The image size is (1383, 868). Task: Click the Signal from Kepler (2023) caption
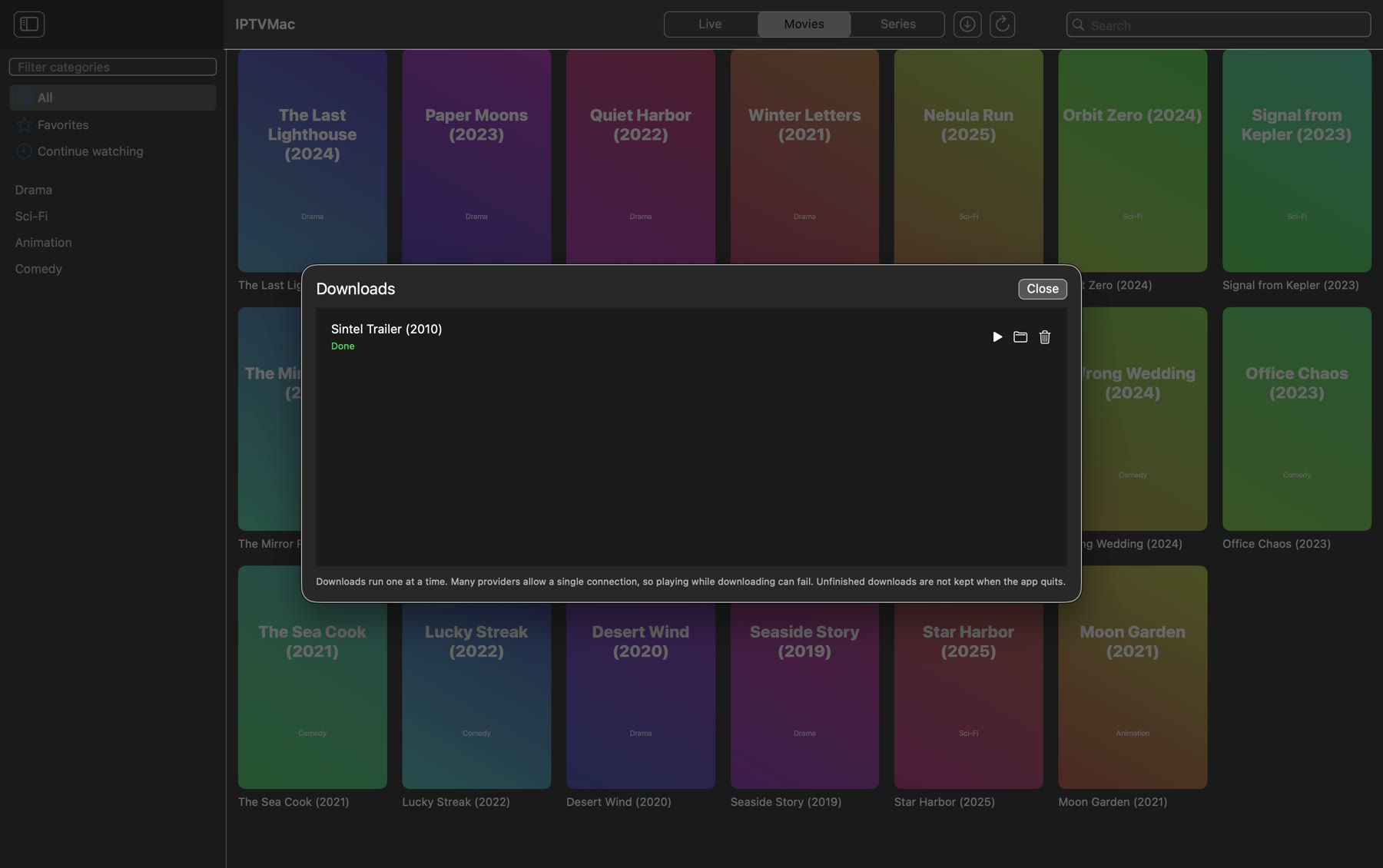[x=1291, y=285]
